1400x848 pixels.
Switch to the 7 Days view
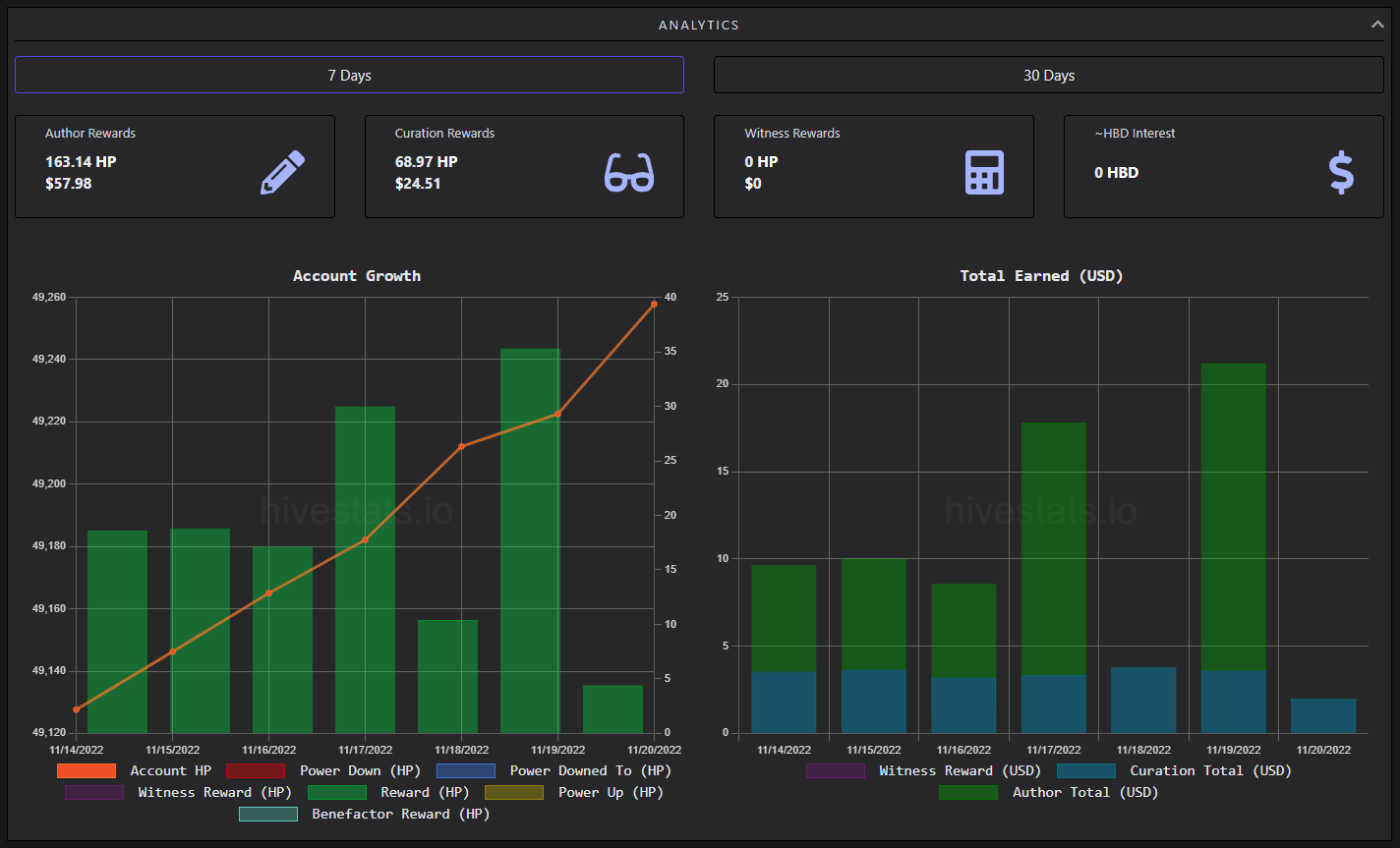click(x=349, y=75)
